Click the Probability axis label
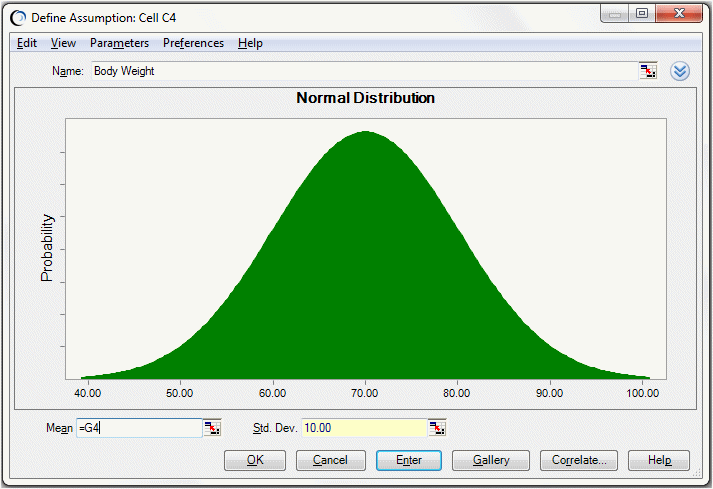 (47, 248)
